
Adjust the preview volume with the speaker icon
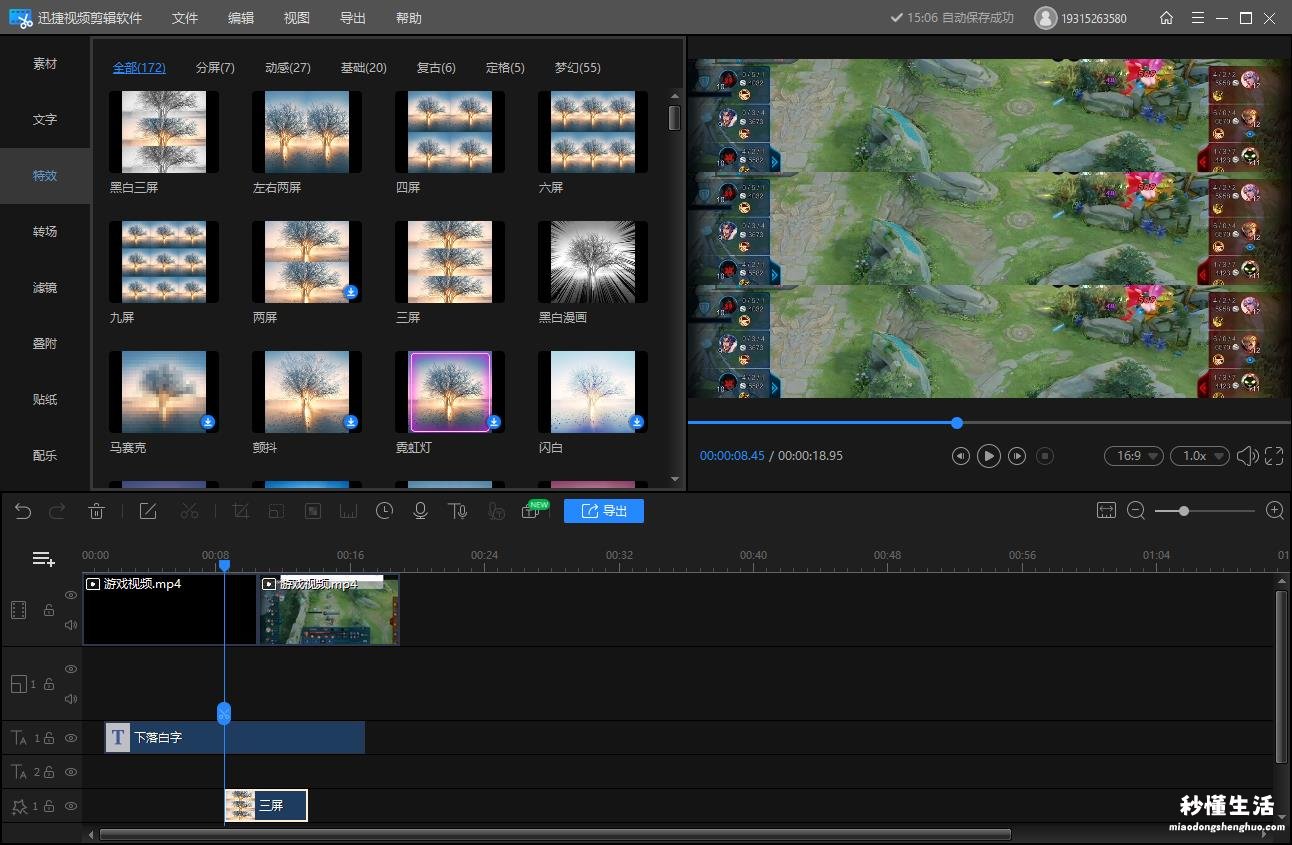click(1247, 456)
